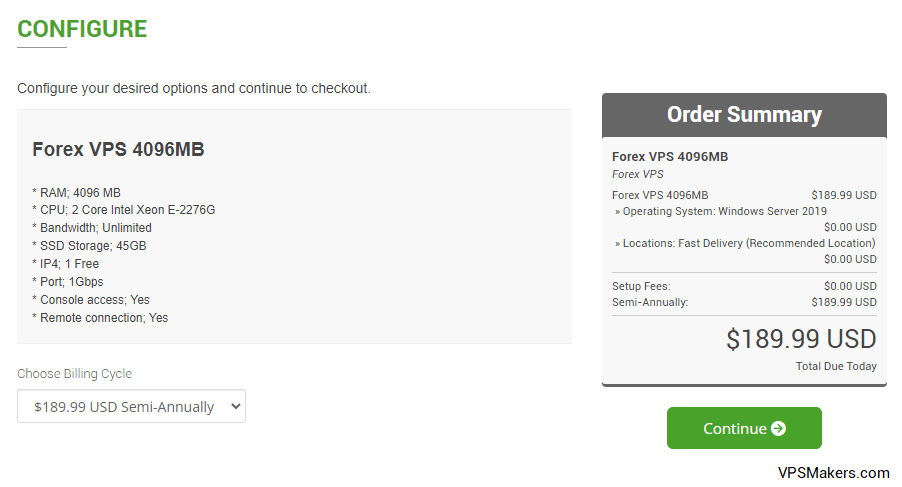The height and width of the screenshot is (487, 902).
Task: Click the VPSMakers.com watermark text
Action: tap(834, 473)
